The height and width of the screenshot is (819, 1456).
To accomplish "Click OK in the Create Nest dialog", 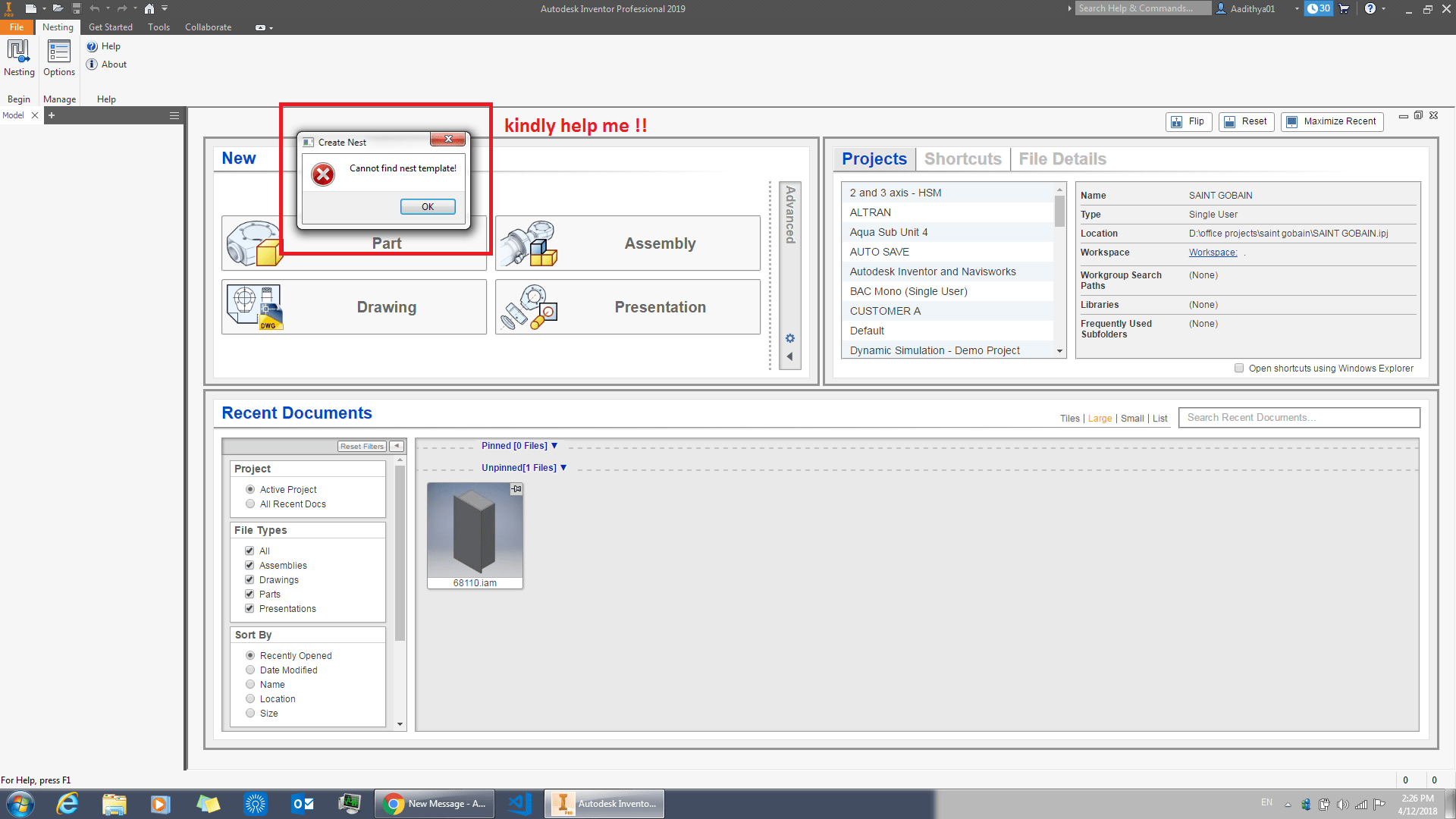I will pos(428,207).
